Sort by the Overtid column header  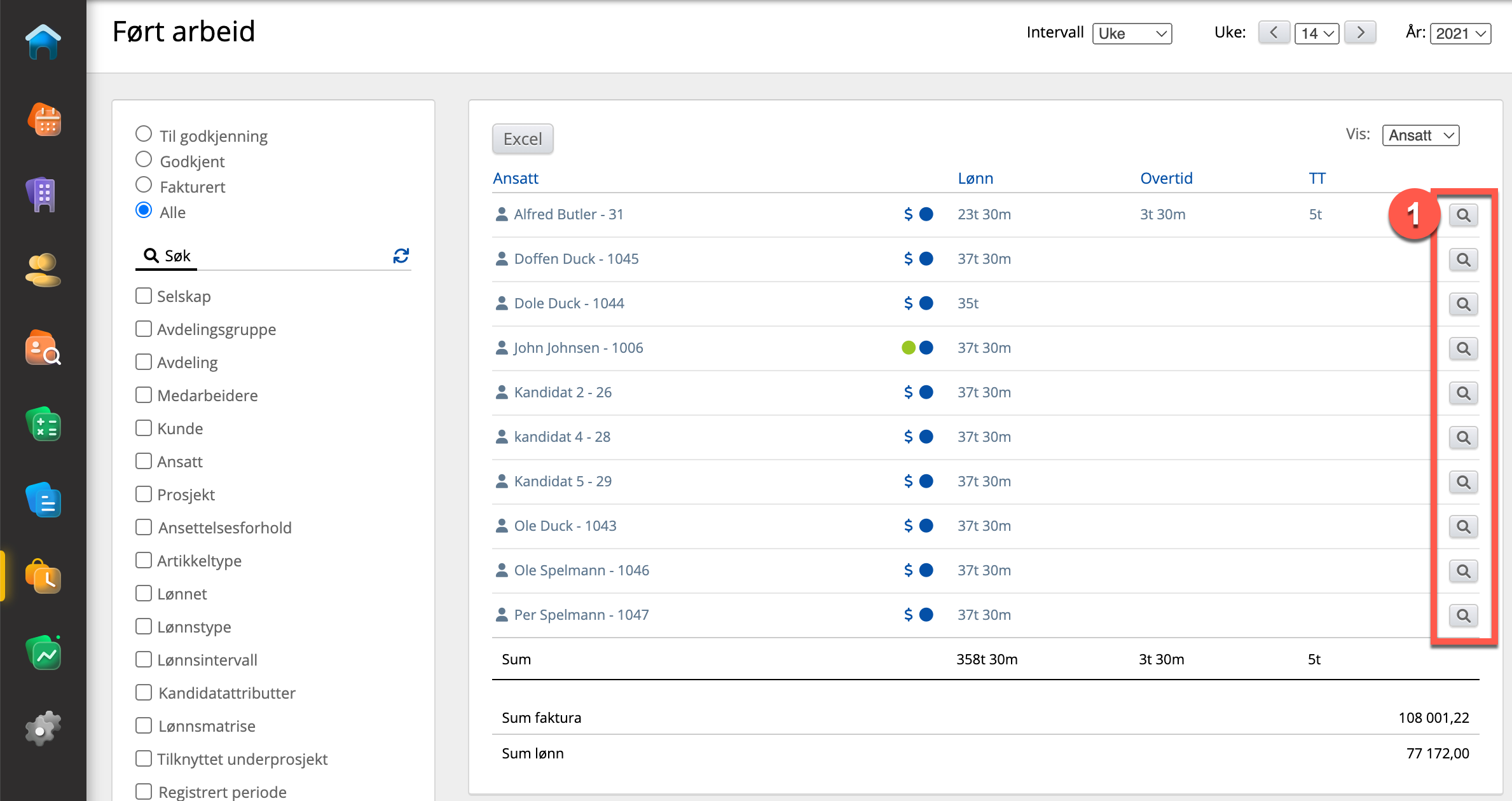(x=1166, y=178)
